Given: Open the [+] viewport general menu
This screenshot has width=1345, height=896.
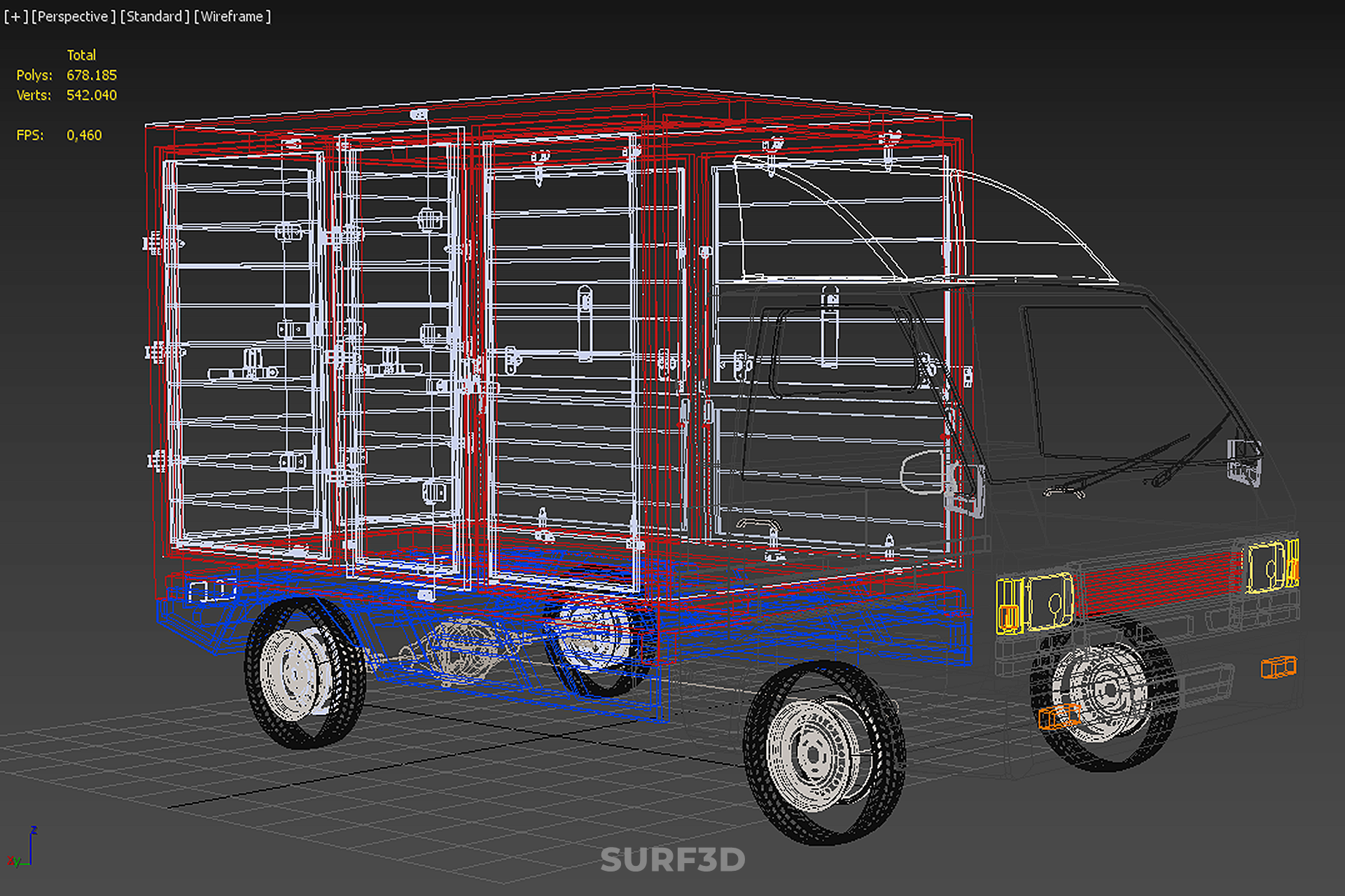Looking at the screenshot, I should click(15, 16).
